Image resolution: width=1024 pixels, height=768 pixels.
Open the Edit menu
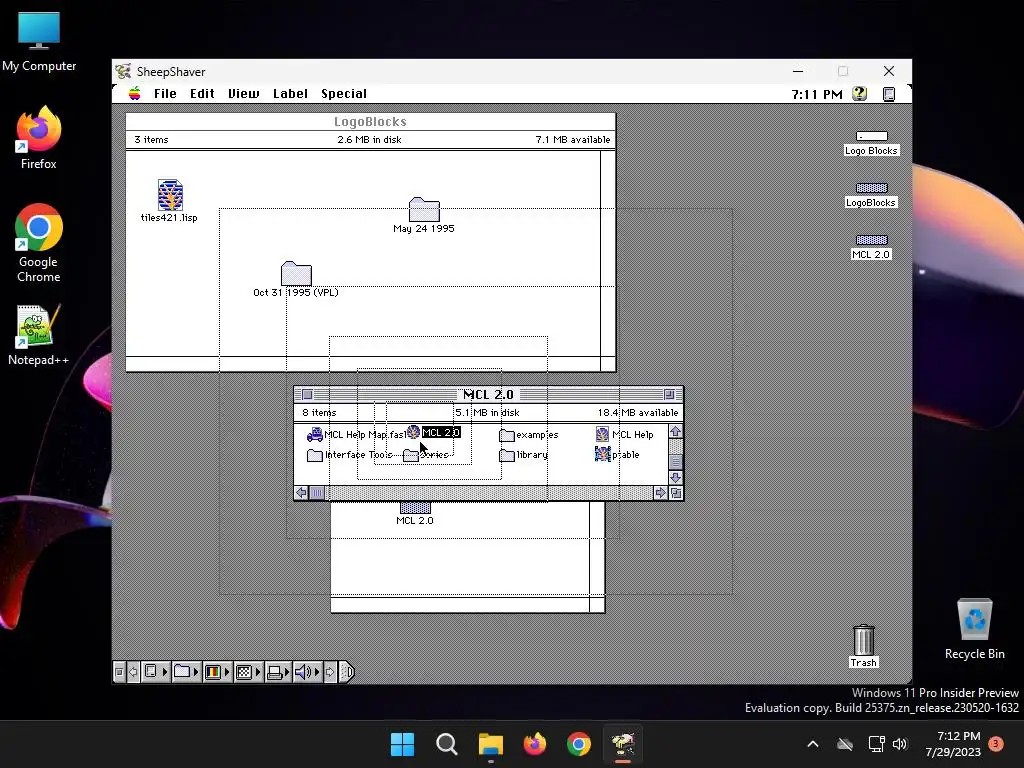[x=202, y=93]
